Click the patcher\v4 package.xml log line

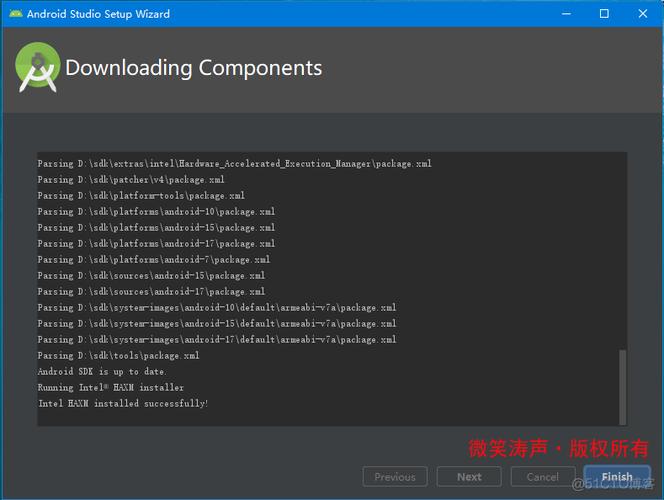point(131,180)
